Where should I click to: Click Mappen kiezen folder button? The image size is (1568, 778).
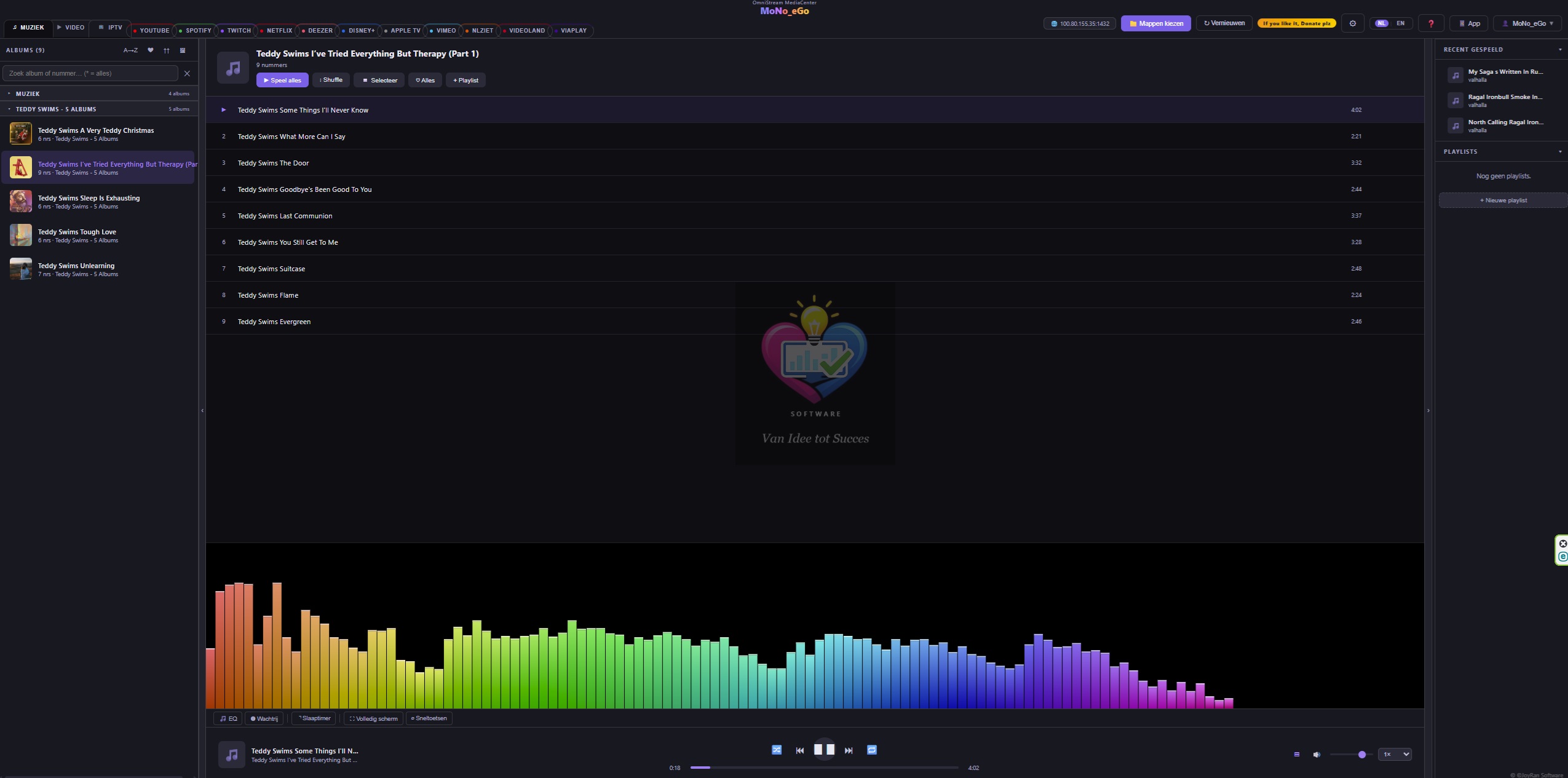(1156, 23)
